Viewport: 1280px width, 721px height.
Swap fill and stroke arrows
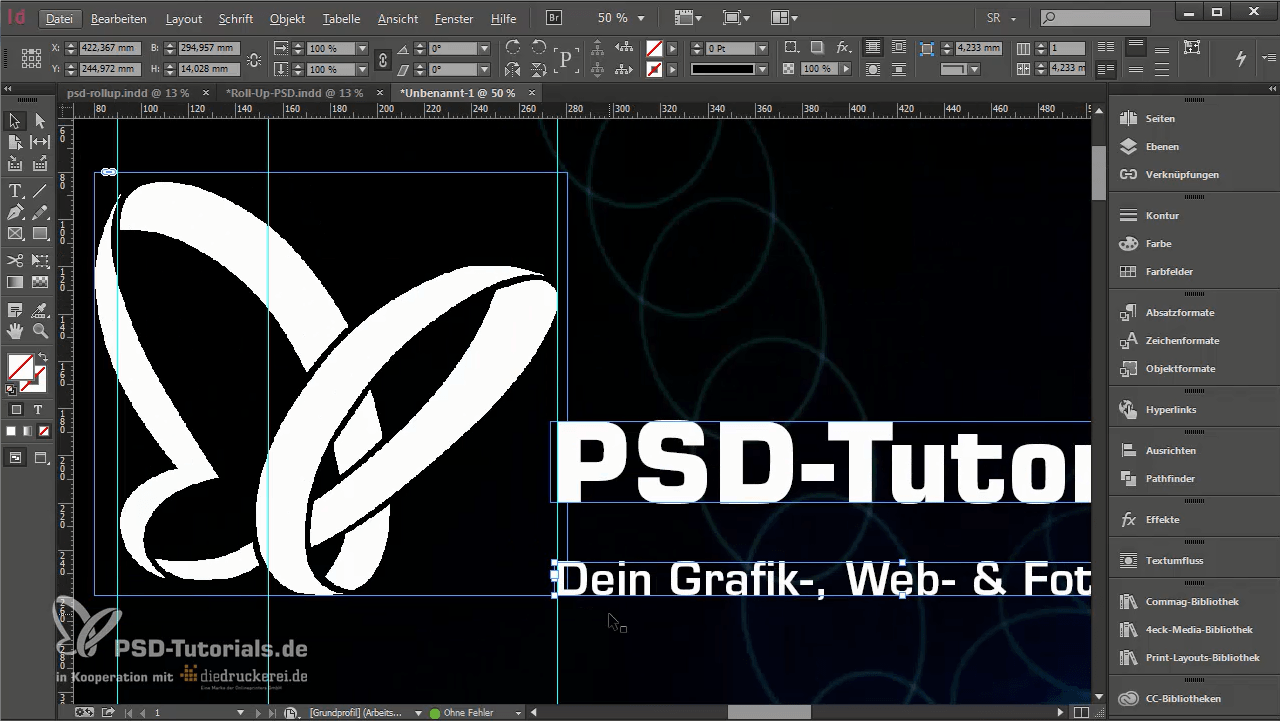pos(43,358)
